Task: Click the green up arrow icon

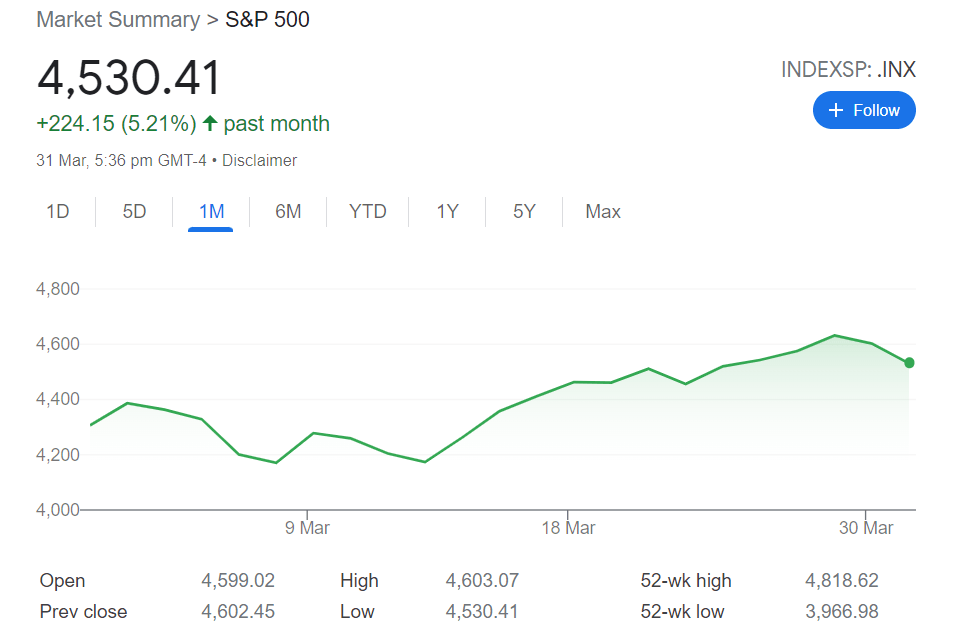Action: pyautogui.click(x=210, y=124)
